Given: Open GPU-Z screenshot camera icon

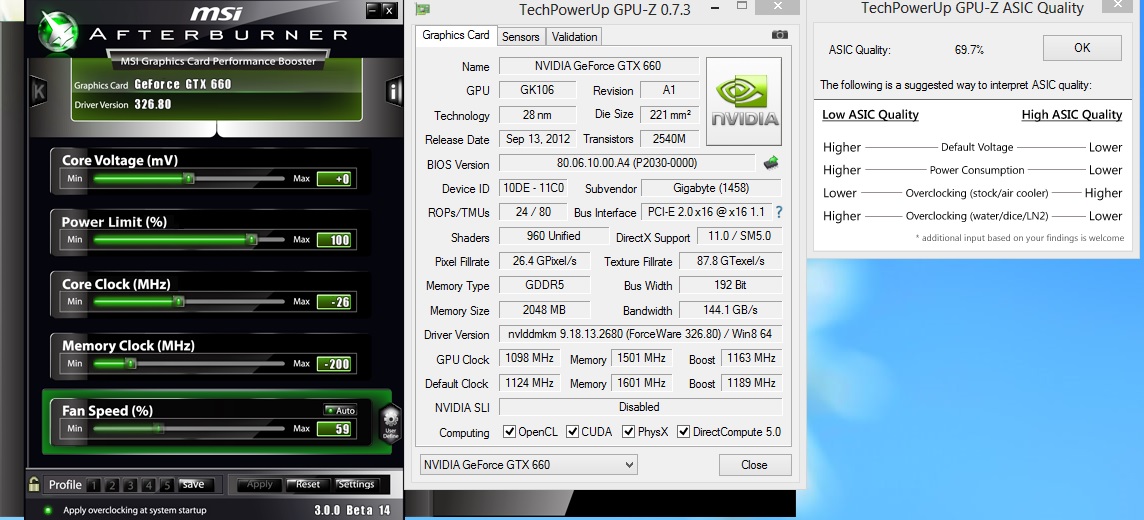Looking at the screenshot, I should pyautogui.click(x=779, y=35).
